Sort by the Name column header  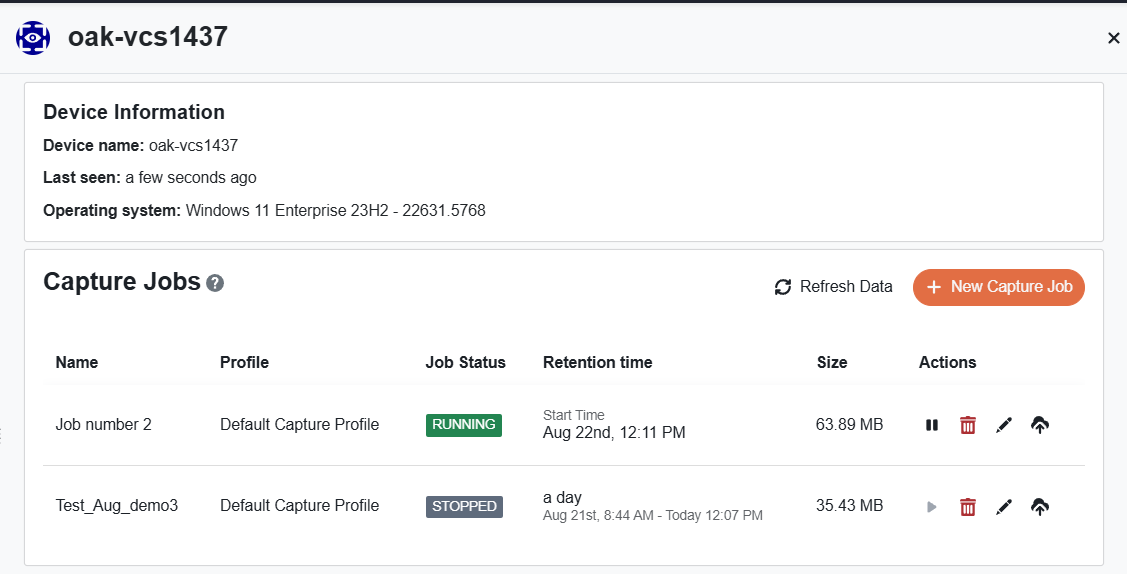click(x=77, y=362)
